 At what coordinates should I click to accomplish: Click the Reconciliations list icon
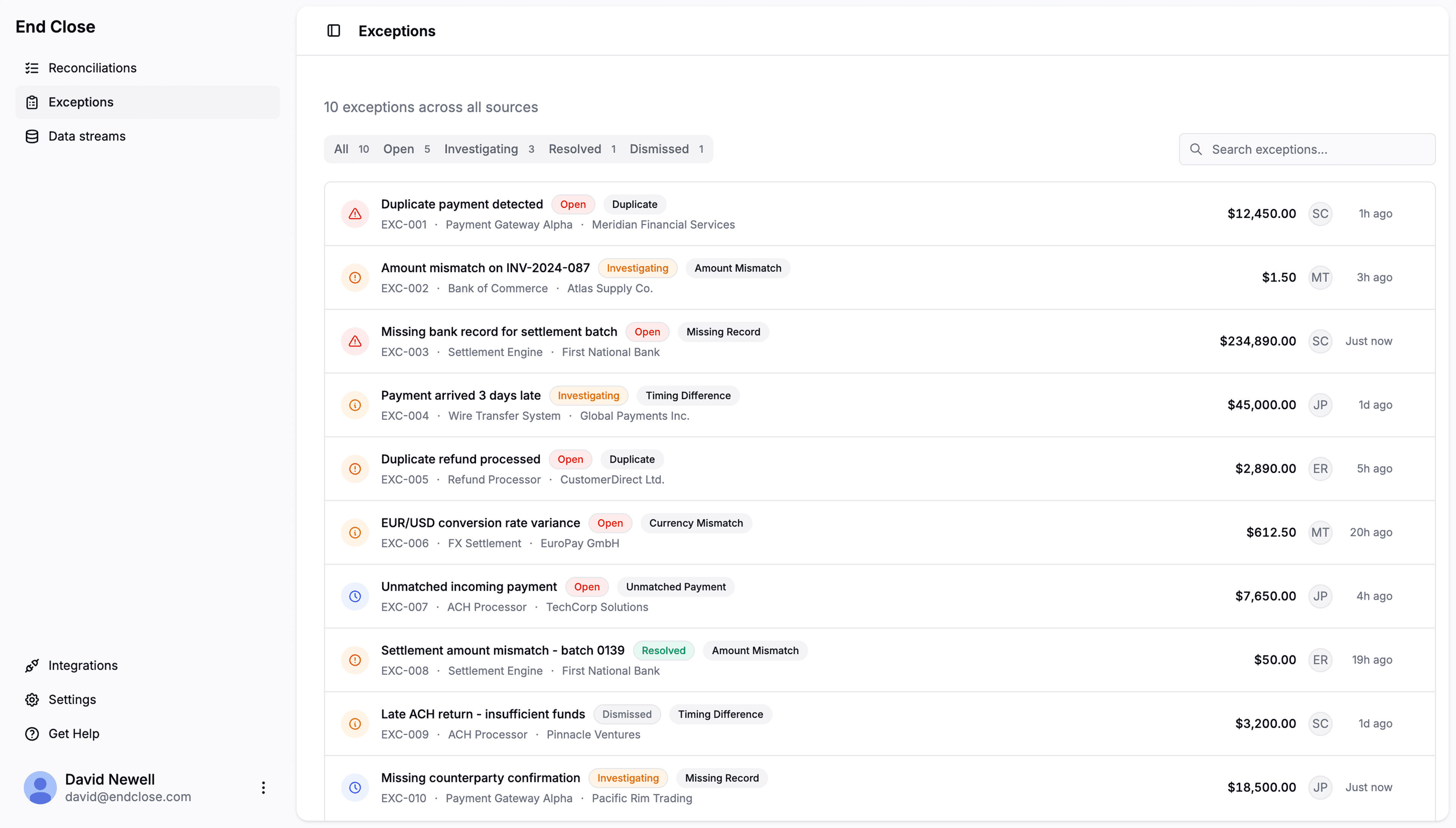[x=32, y=68]
